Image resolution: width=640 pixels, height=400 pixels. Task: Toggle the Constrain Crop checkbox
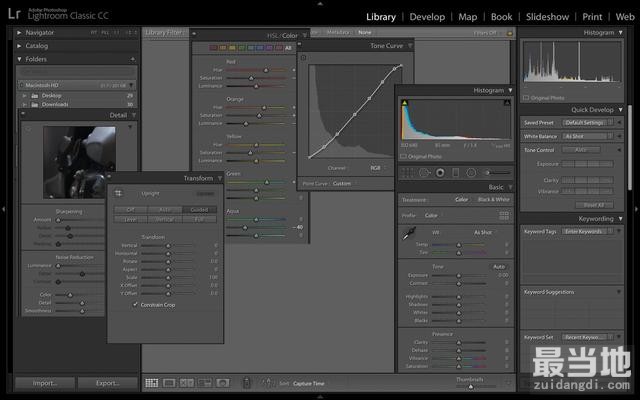(x=136, y=304)
